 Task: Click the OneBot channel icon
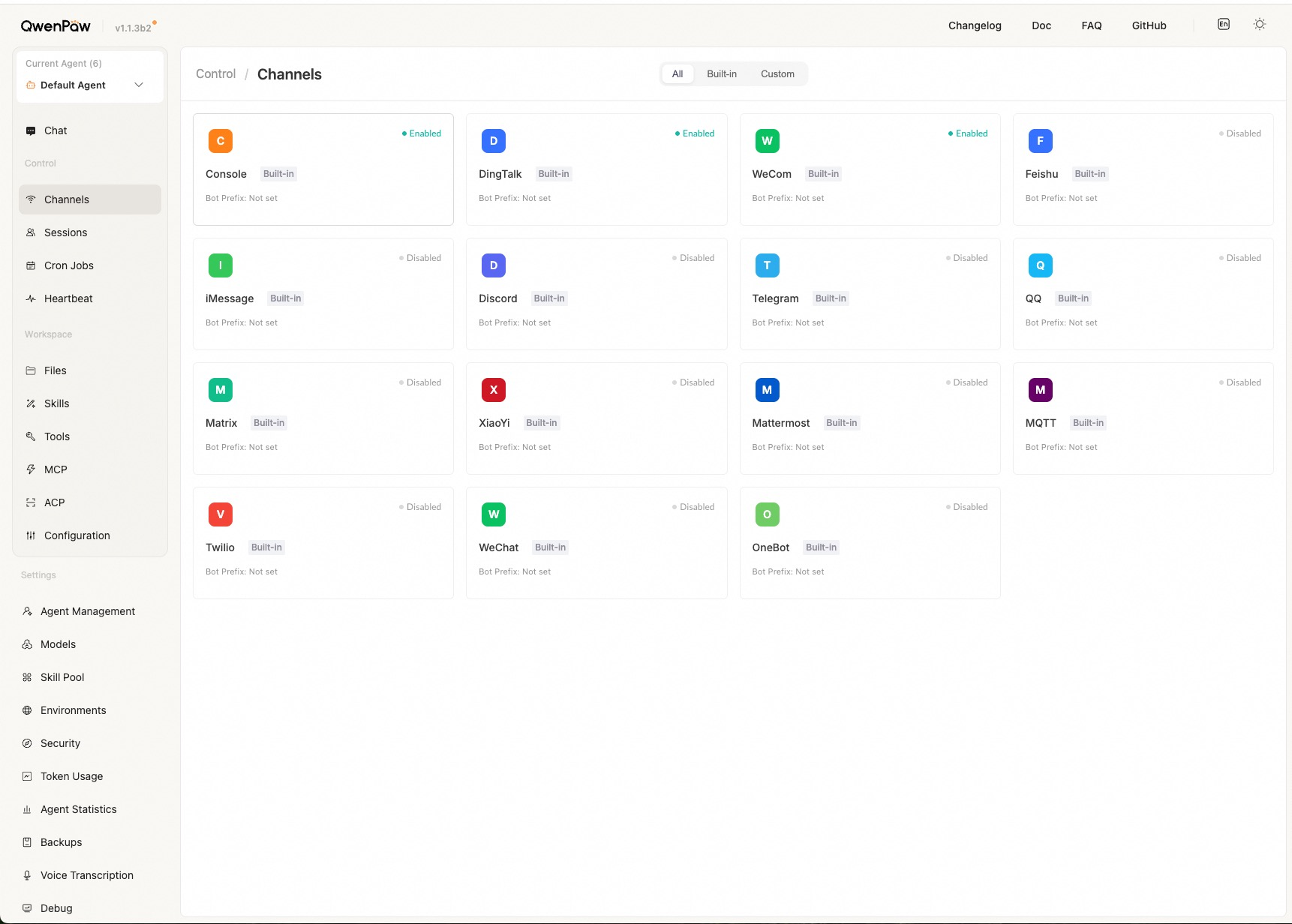(767, 514)
